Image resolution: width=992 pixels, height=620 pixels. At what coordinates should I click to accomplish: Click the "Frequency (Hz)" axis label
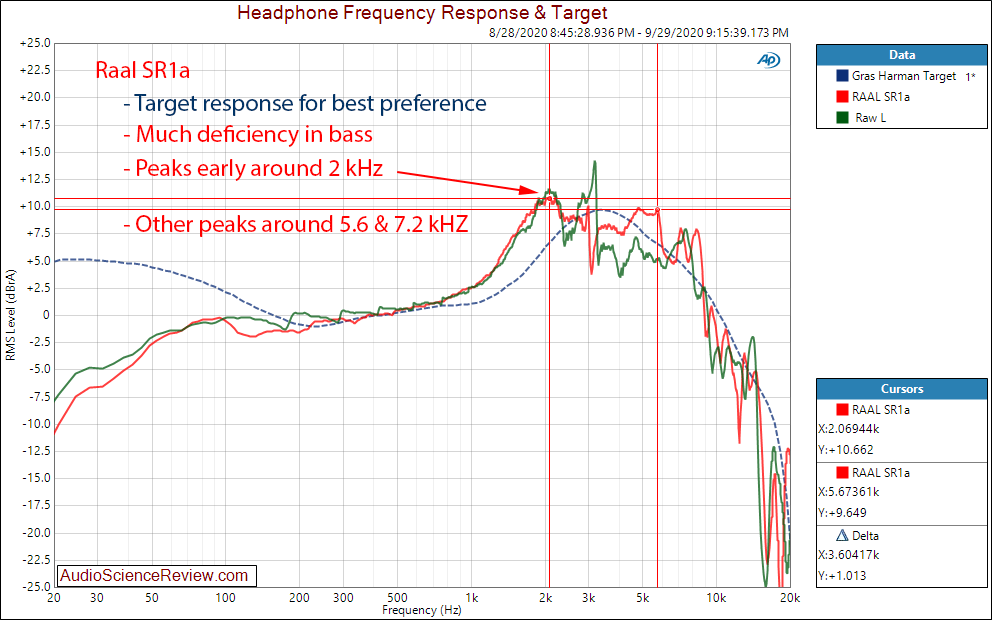[x=422, y=611]
